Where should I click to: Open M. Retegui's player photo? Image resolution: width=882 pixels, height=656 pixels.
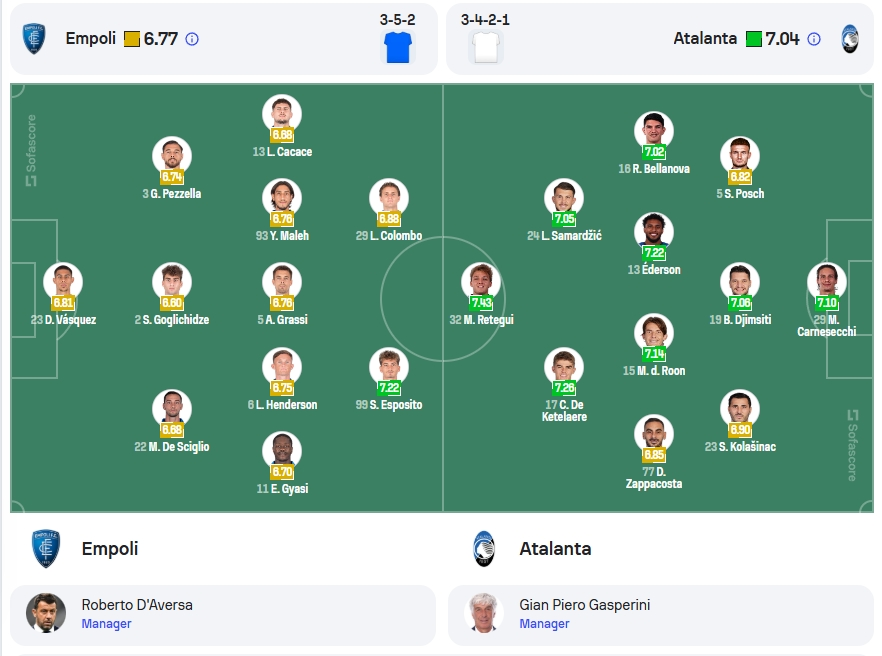[x=481, y=281]
